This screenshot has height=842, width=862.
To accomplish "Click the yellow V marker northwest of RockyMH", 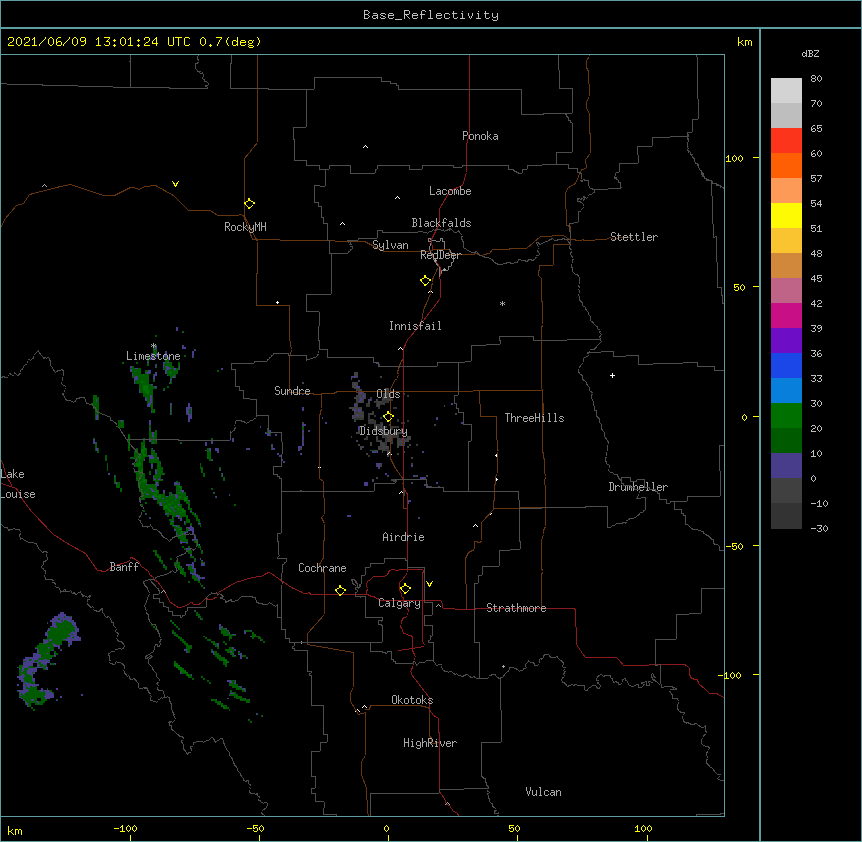I will pos(175,184).
